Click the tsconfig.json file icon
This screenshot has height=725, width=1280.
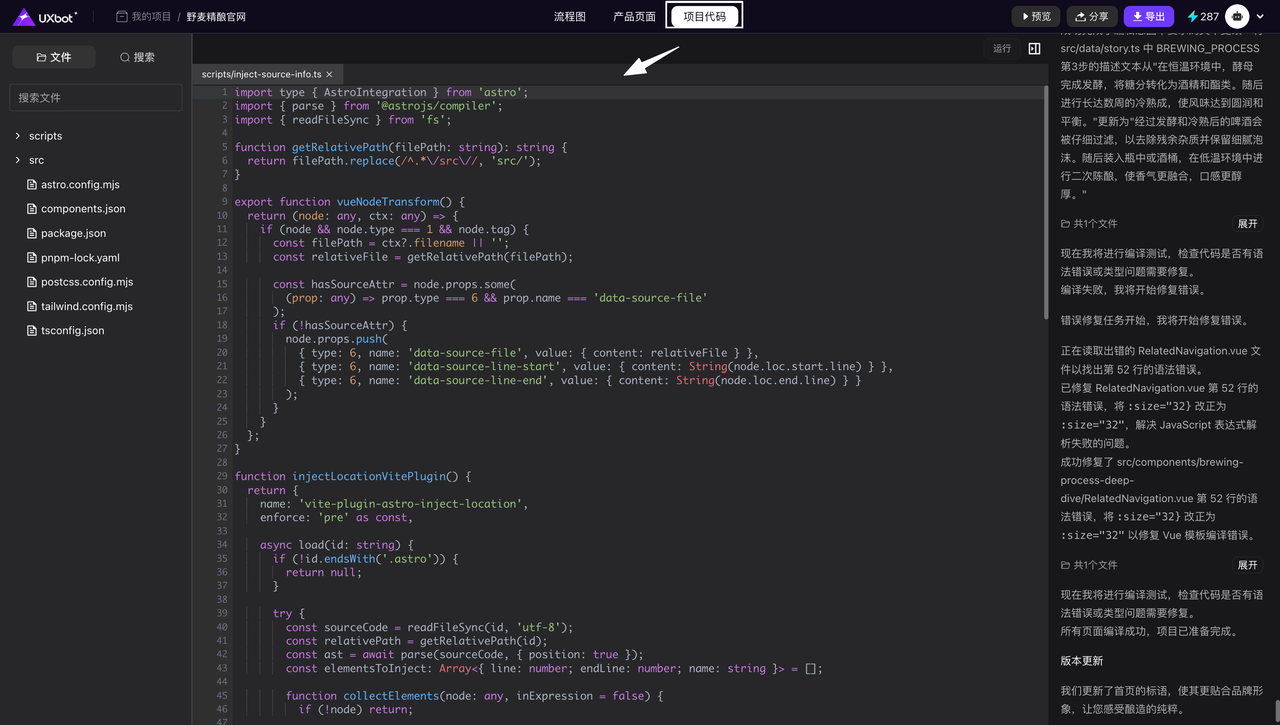point(32,330)
